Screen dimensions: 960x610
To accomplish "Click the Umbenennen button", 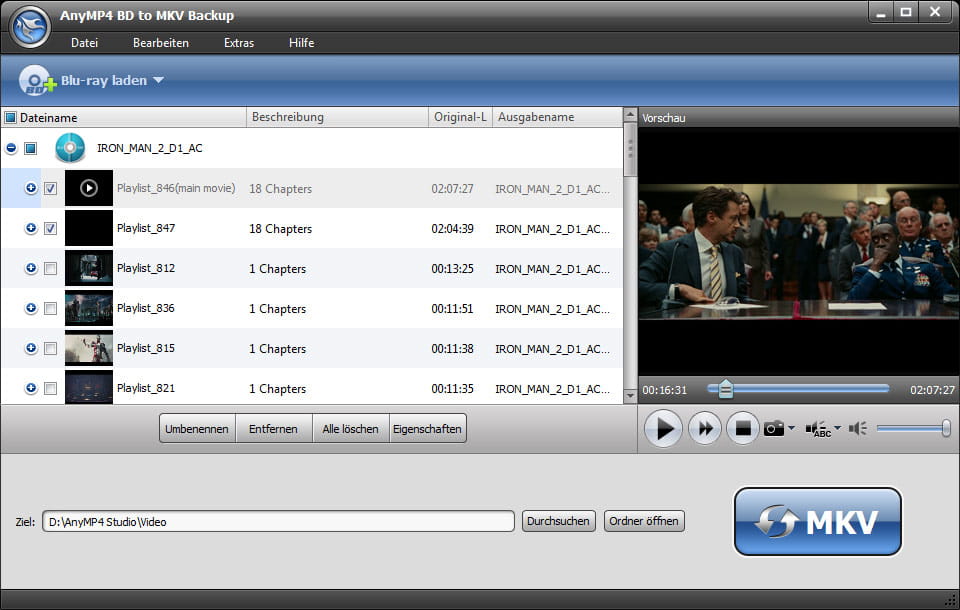I will [197, 428].
